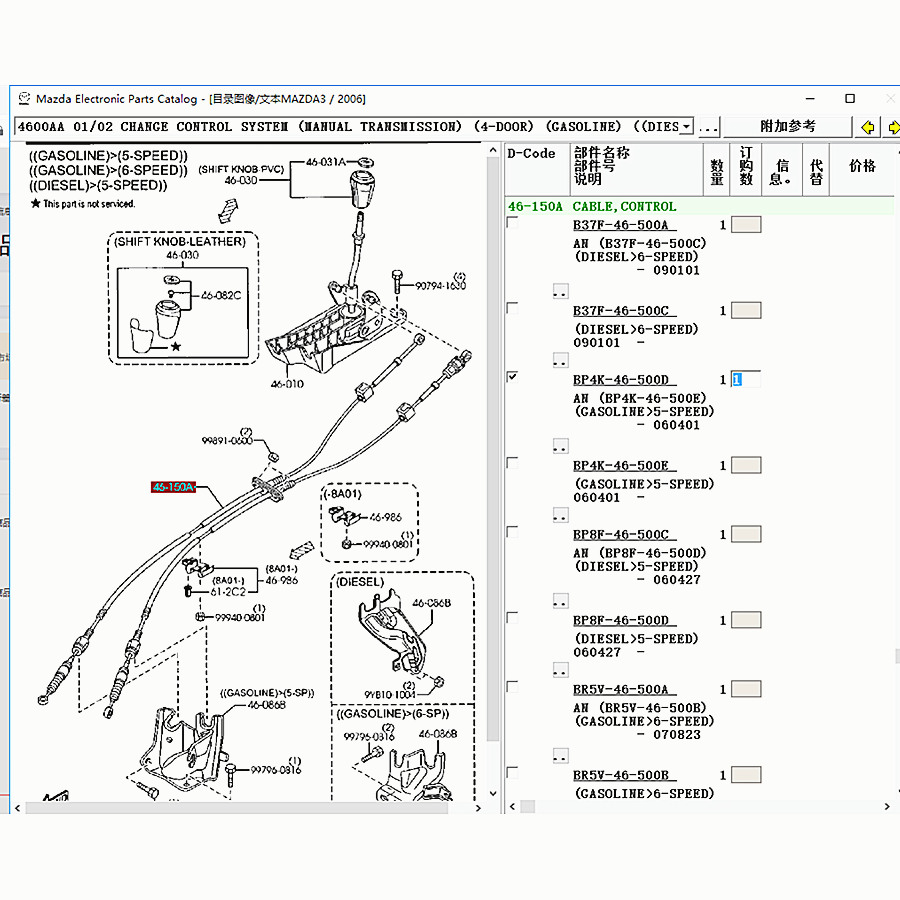Check the box for BR5V-46-500A
Image resolution: width=900 pixels, height=900 pixels.
pyautogui.click(x=513, y=687)
